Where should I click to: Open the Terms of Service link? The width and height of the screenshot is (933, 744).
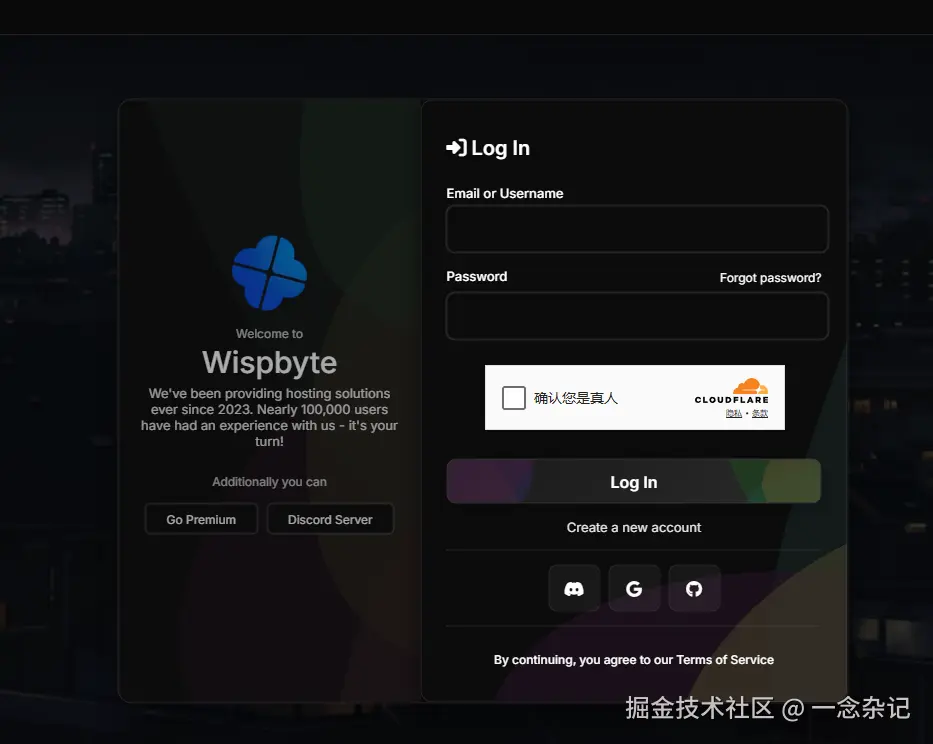point(725,659)
